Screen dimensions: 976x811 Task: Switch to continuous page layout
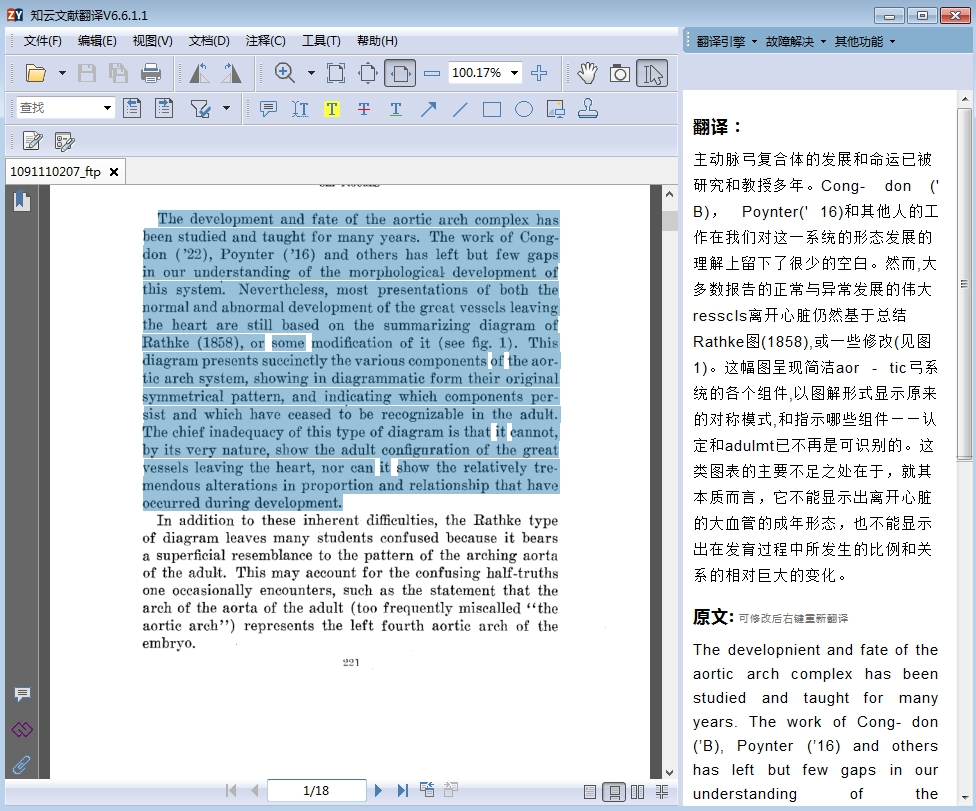coord(614,792)
